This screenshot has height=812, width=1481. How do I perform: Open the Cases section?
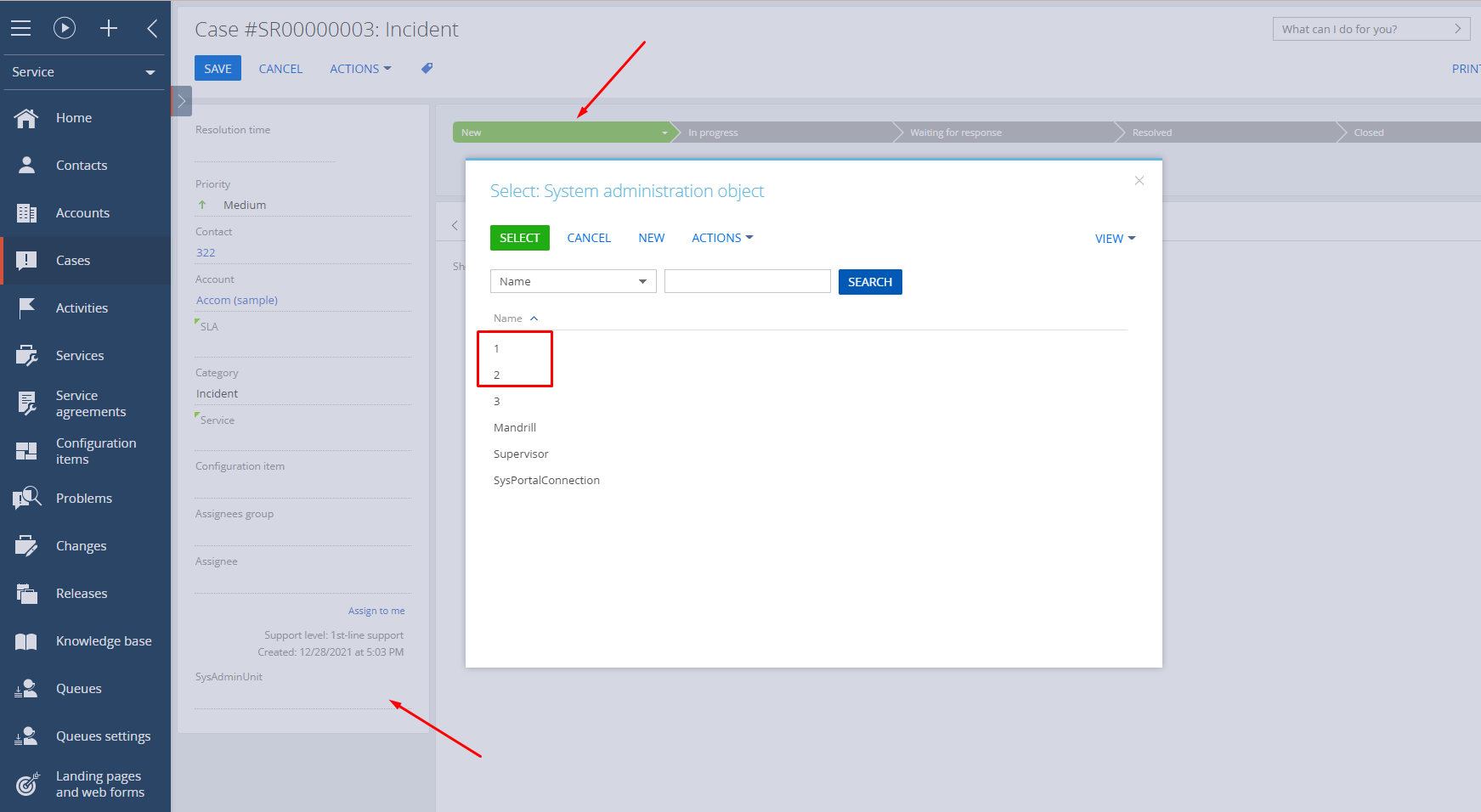(x=85, y=261)
